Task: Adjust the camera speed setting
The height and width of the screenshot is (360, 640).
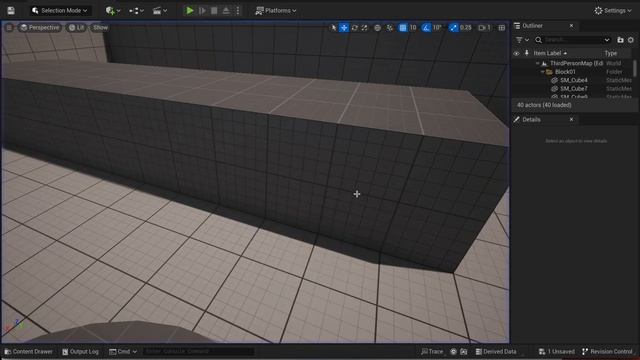Action: [484, 28]
